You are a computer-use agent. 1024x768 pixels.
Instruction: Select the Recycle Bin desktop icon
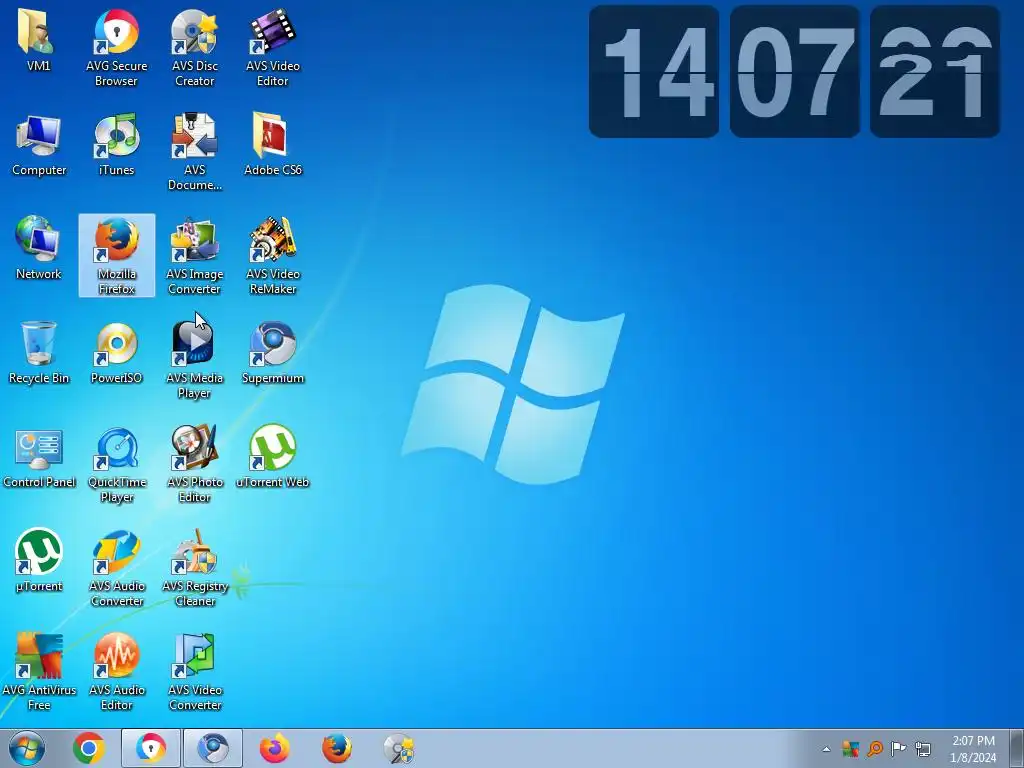tap(39, 353)
